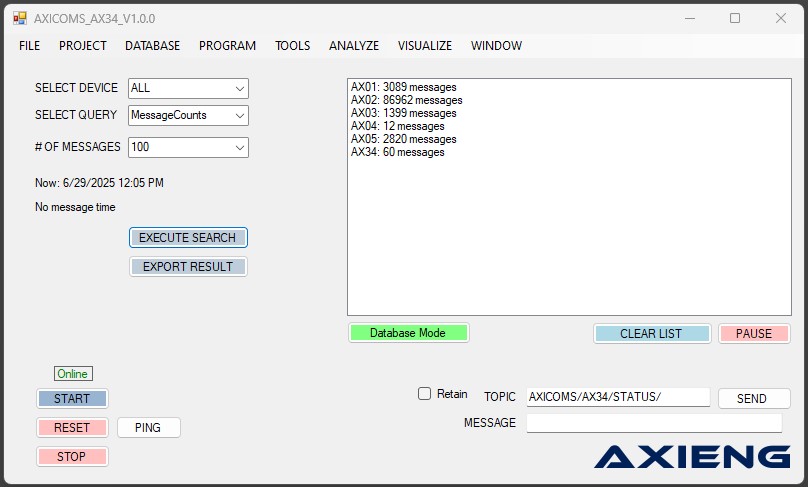Open the TOOLS menu

(292, 46)
